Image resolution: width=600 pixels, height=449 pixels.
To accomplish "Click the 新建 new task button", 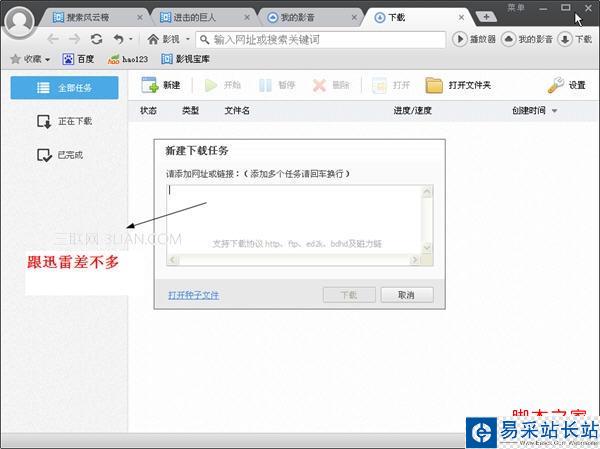I will pos(161,85).
